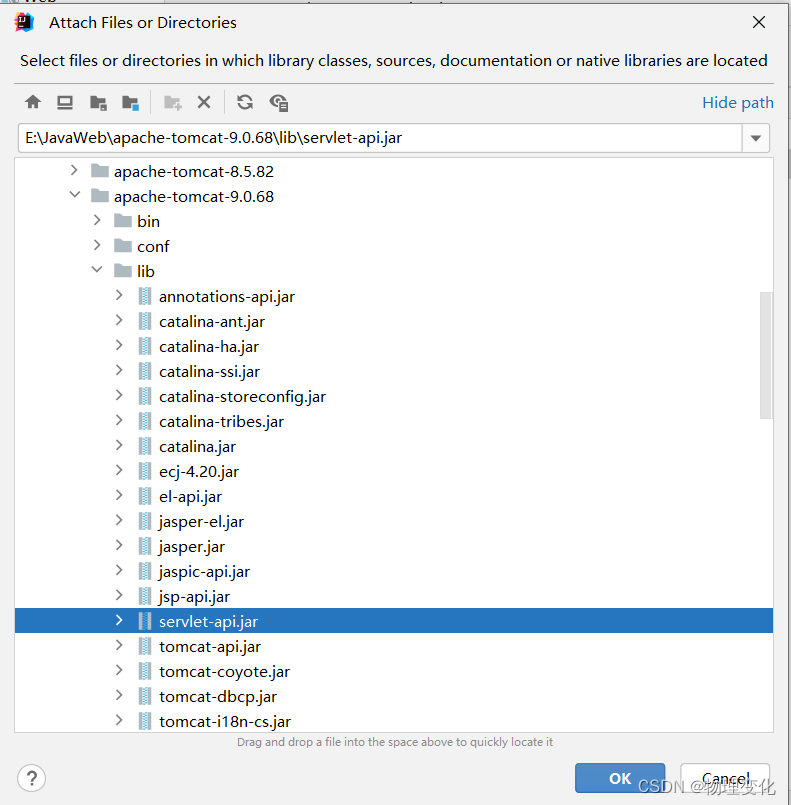Viewport: 791px width, 805px height.
Task: Select the lib folder label
Action: point(145,271)
